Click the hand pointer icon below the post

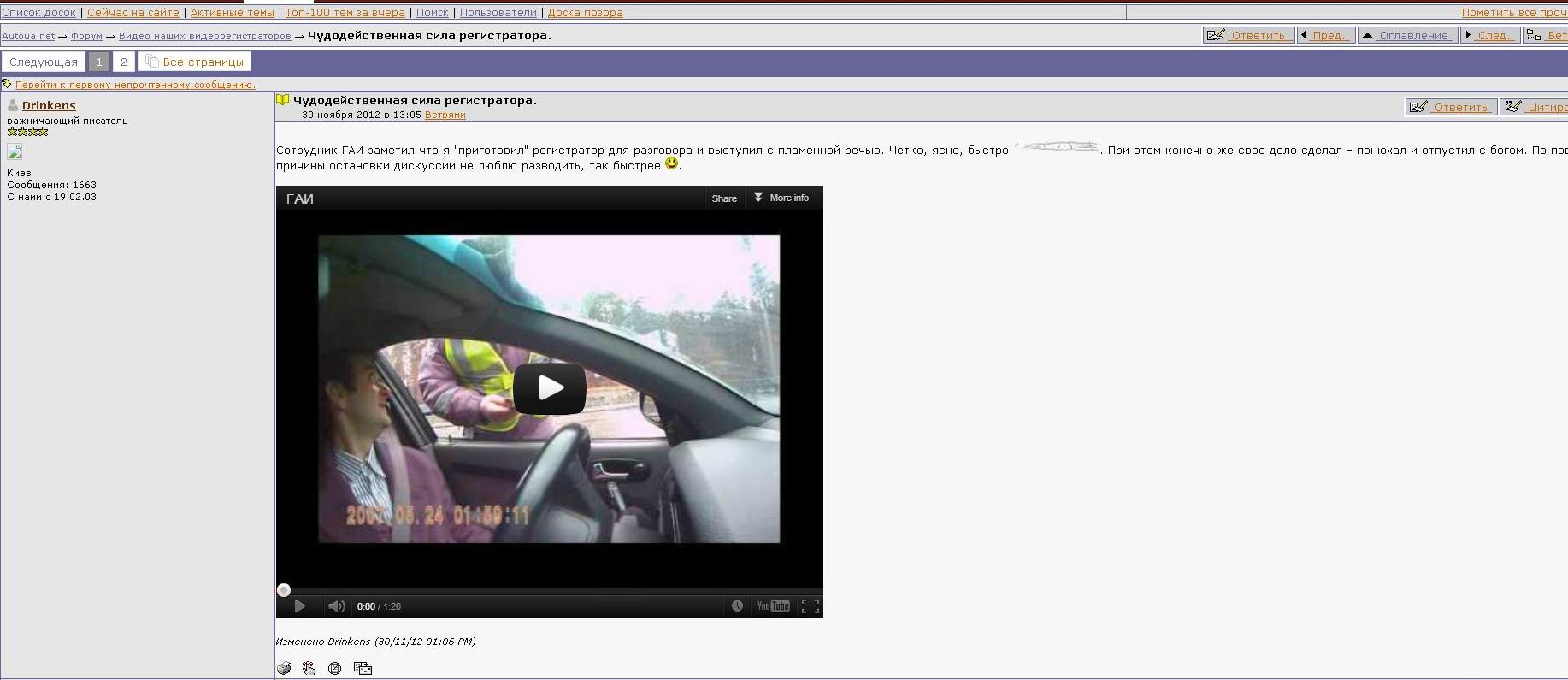309,668
